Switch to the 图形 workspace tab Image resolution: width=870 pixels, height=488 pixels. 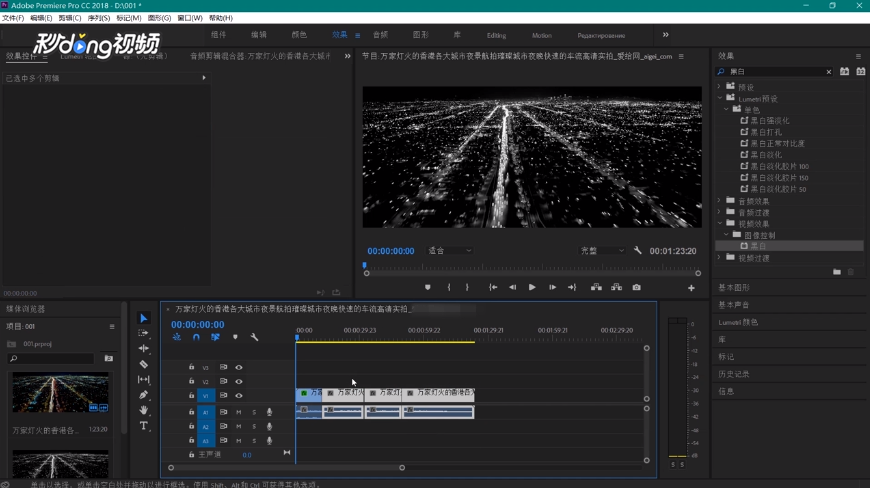point(421,34)
